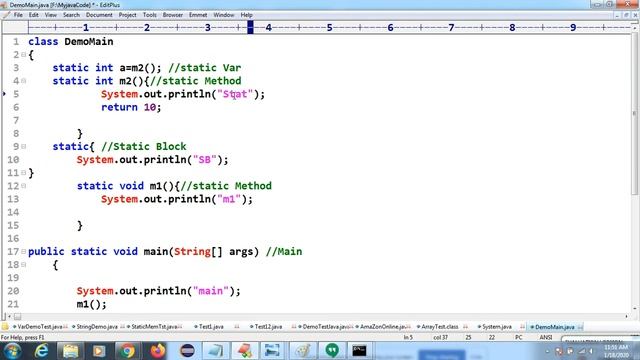
Task: Open the command prompt taskbar icon
Action: click(359, 351)
